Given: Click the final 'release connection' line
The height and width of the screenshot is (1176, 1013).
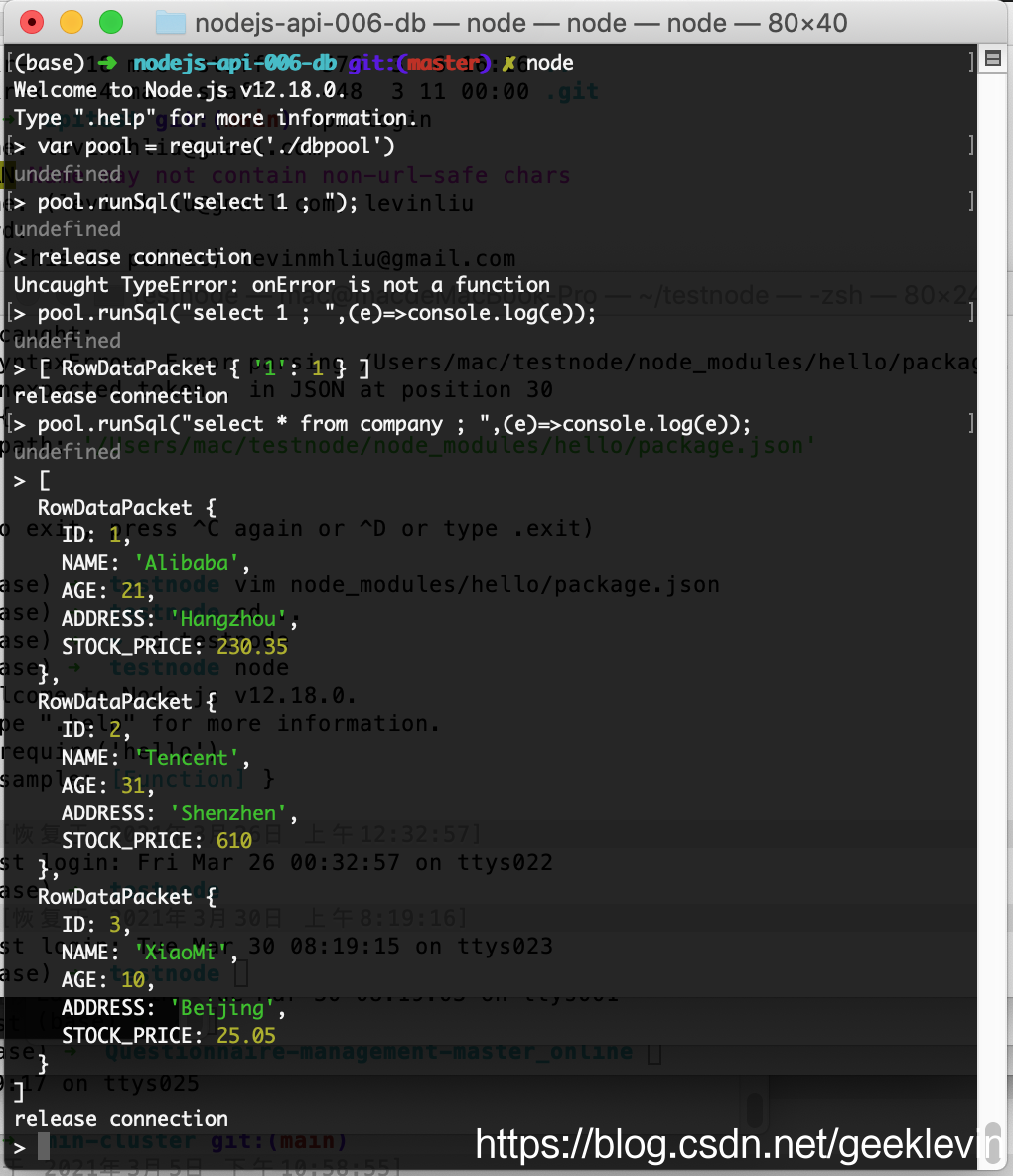Looking at the screenshot, I should (x=121, y=1119).
